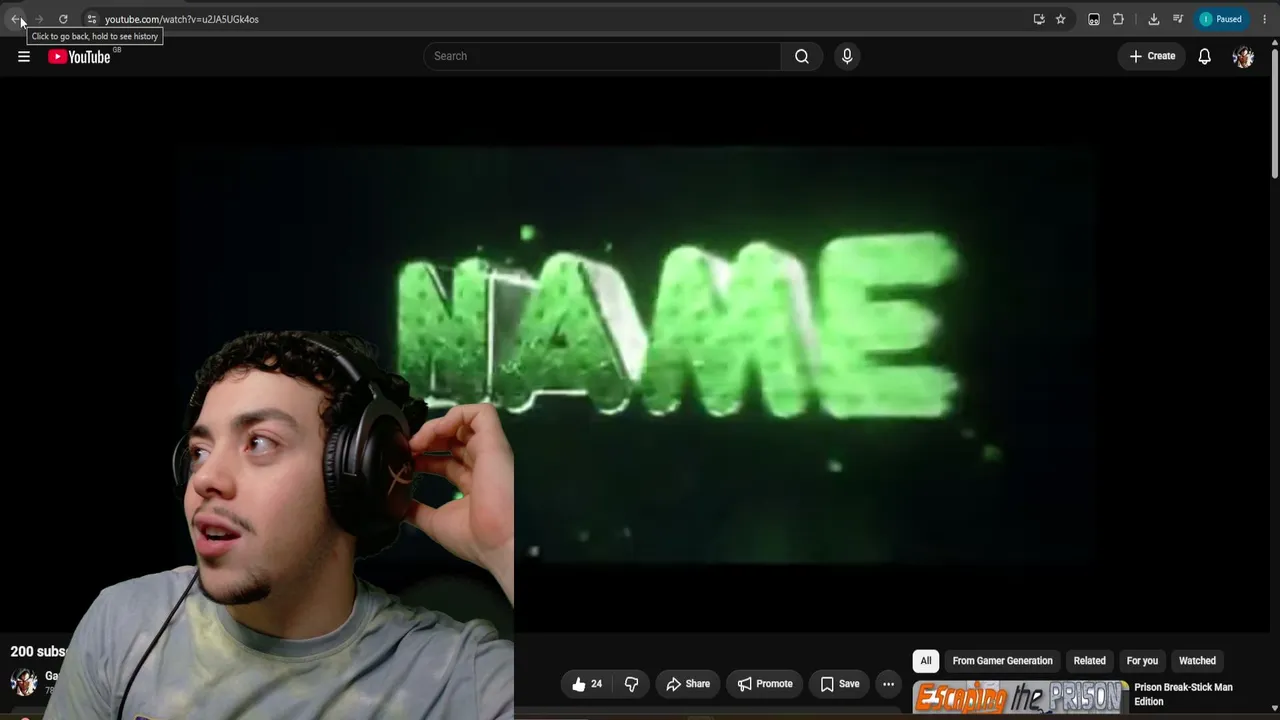Open the Chrome three-dot menu
This screenshot has width=1280, height=720.
coord(1264,19)
